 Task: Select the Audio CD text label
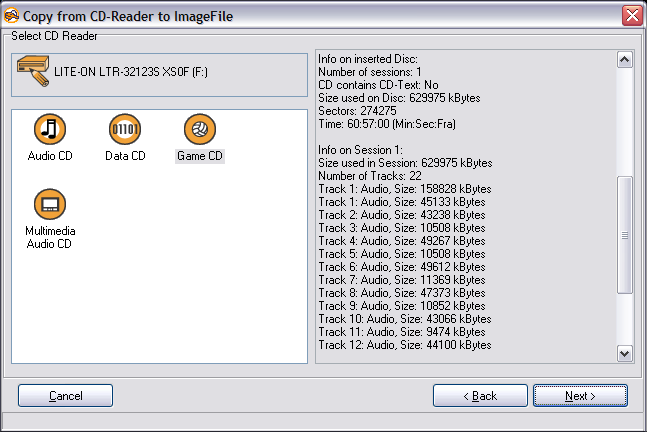point(50,156)
